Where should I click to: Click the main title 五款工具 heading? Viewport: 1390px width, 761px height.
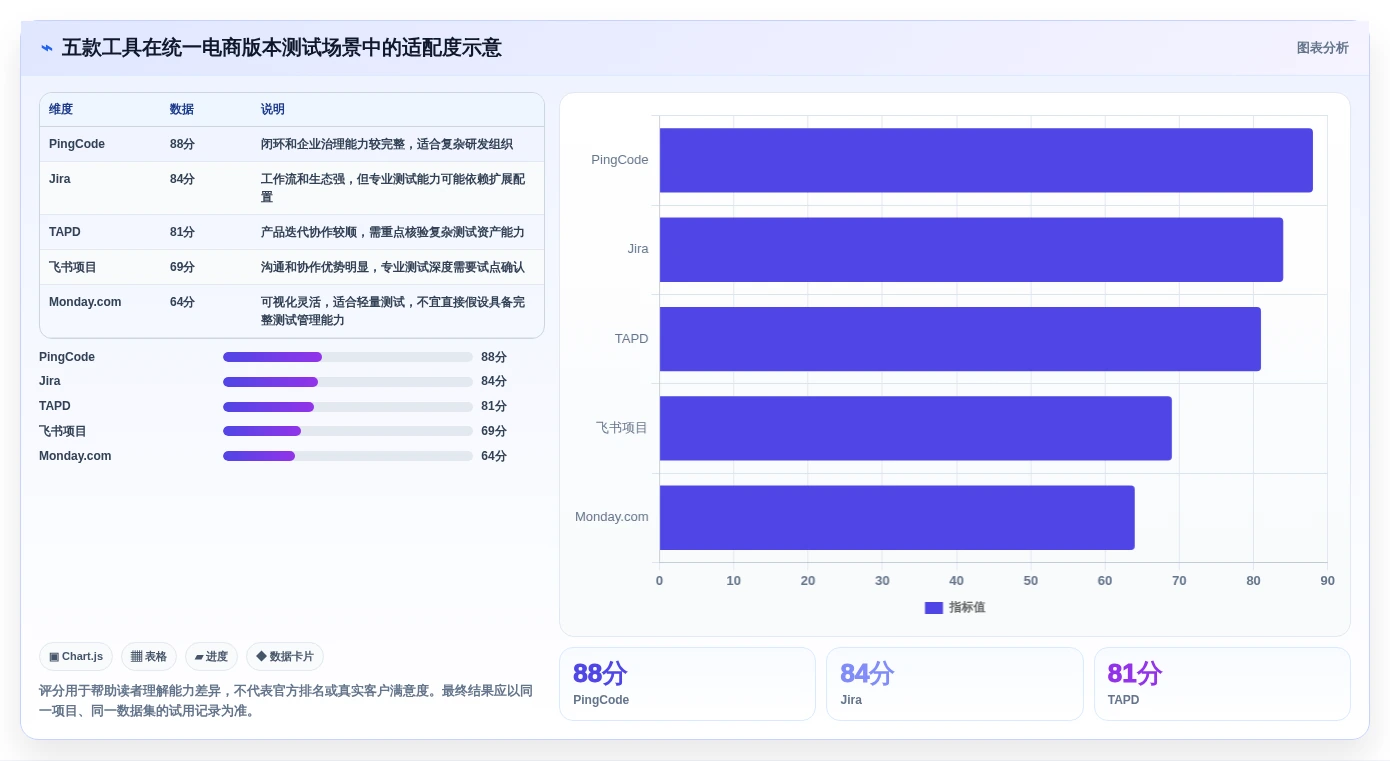click(281, 48)
